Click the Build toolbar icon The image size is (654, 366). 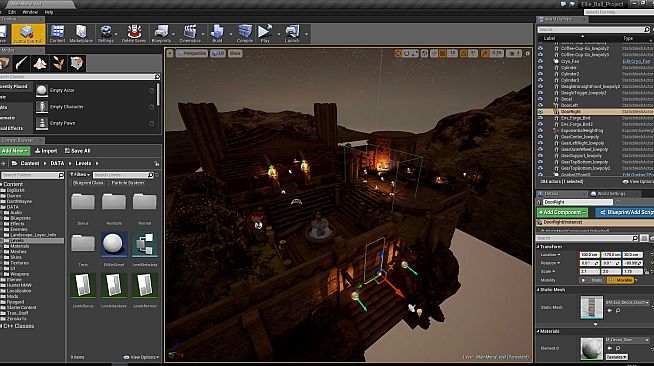tap(217, 33)
